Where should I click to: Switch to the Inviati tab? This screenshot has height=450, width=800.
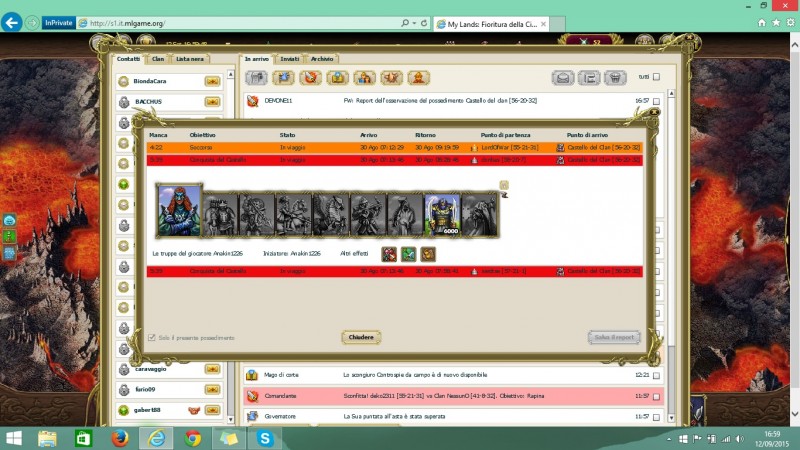[290, 59]
